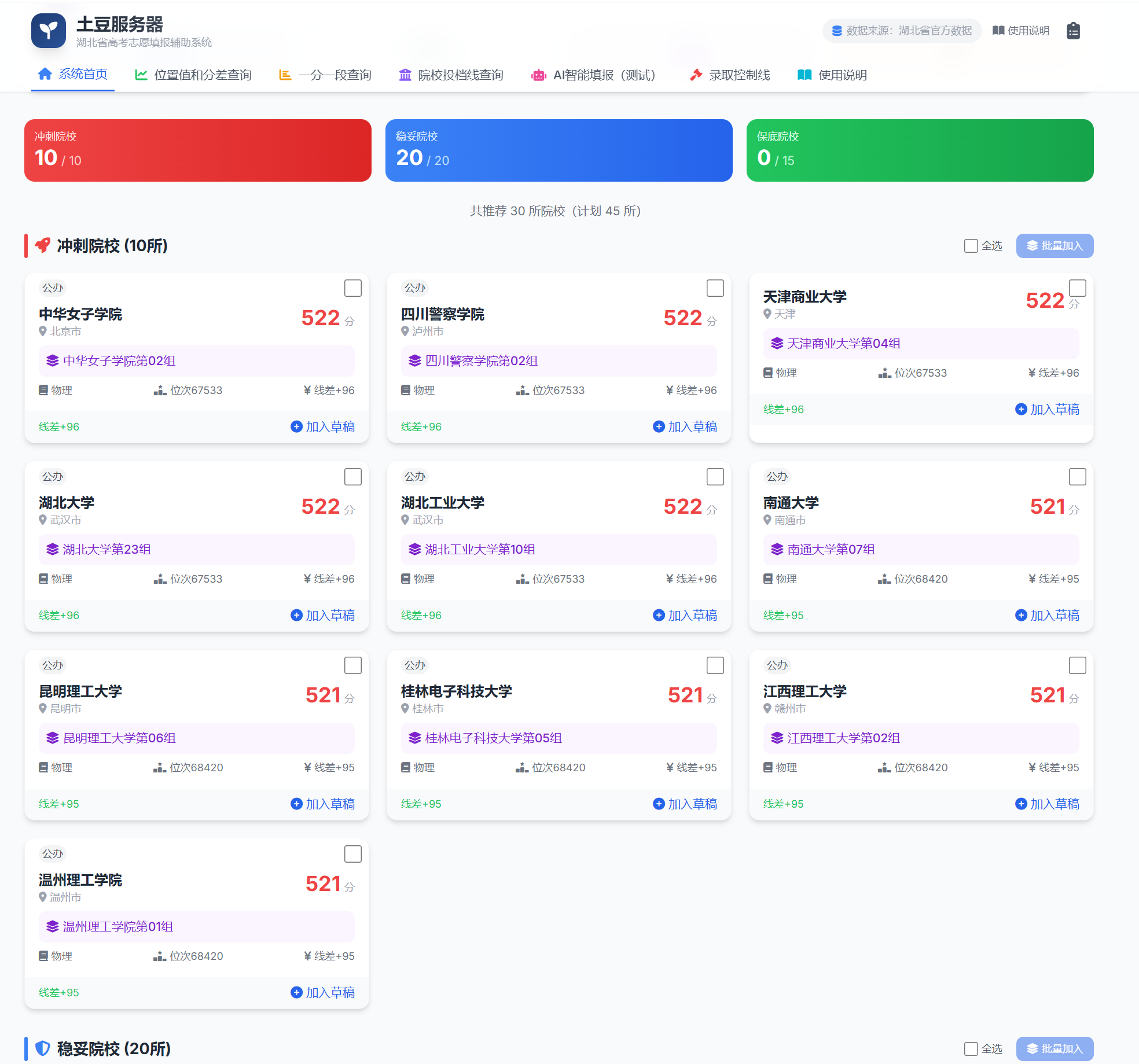
Task: Add 中华女子学院 to draft via 加入草稿
Action: [323, 426]
